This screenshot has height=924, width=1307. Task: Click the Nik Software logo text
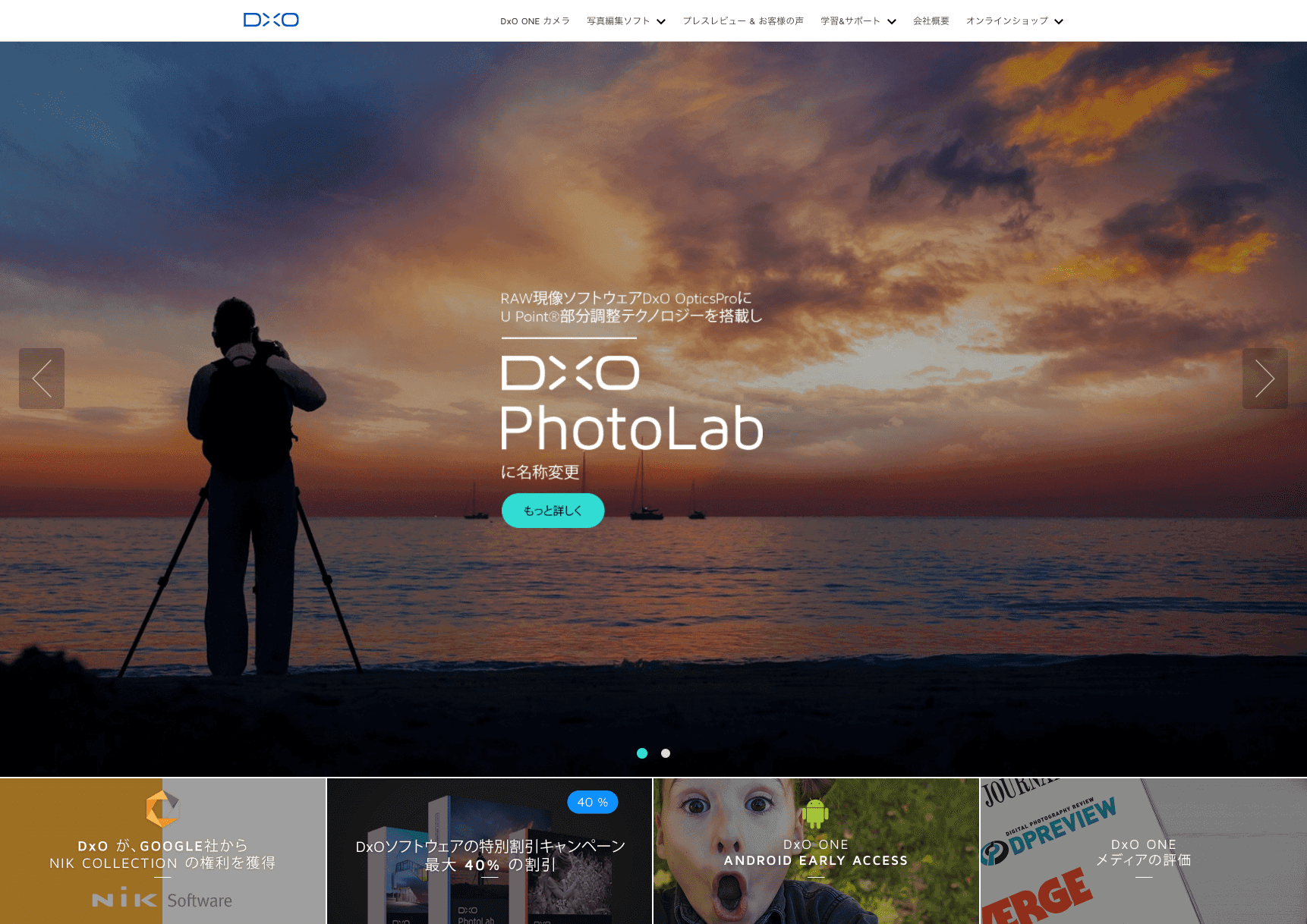[x=162, y=900]
